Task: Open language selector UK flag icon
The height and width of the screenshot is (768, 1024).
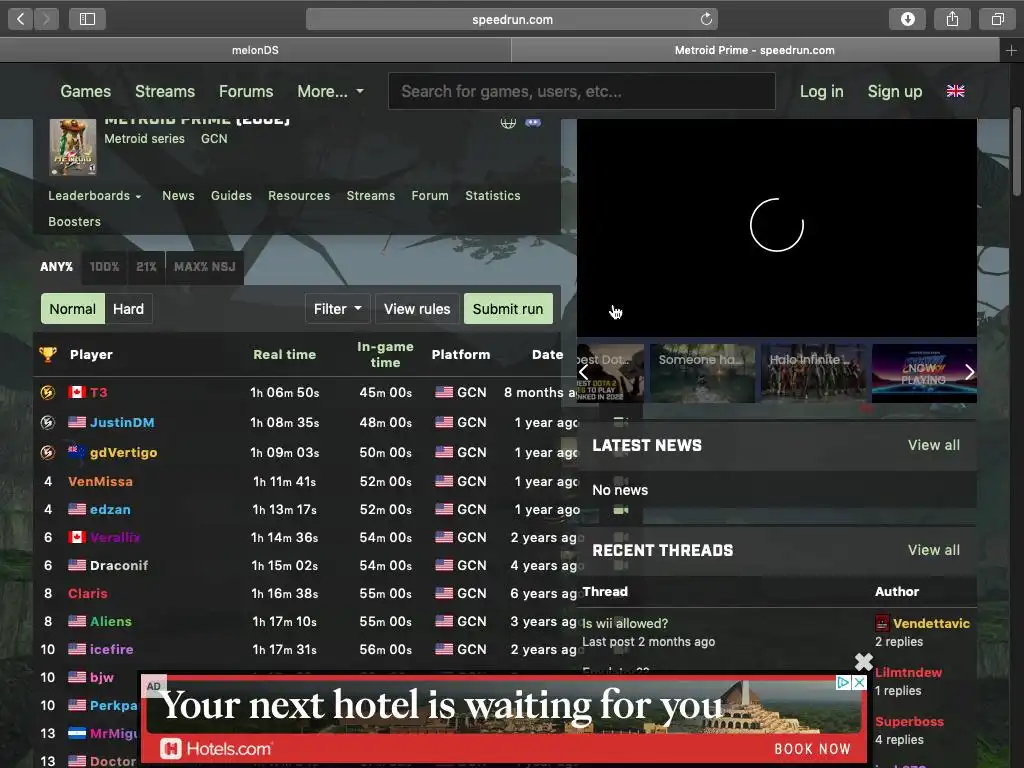Action: [x=955, y=91]
